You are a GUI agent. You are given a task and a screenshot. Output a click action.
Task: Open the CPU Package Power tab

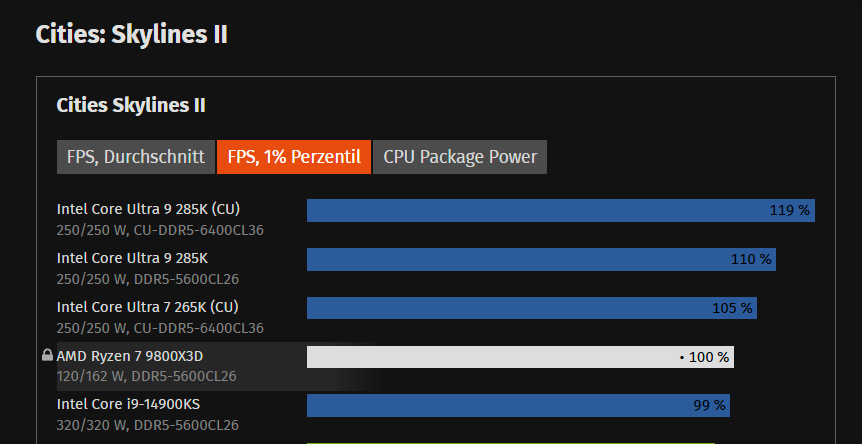pos(460,157)
